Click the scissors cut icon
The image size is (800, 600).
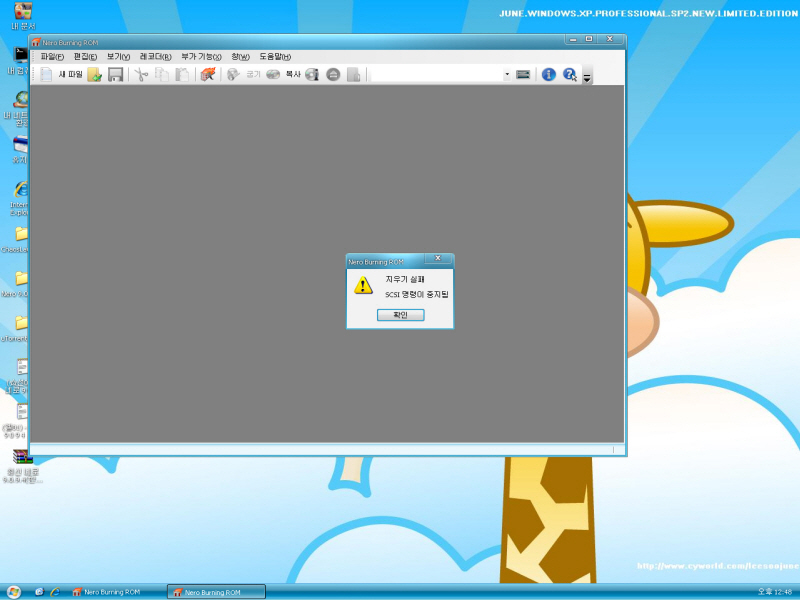[141, 74]
